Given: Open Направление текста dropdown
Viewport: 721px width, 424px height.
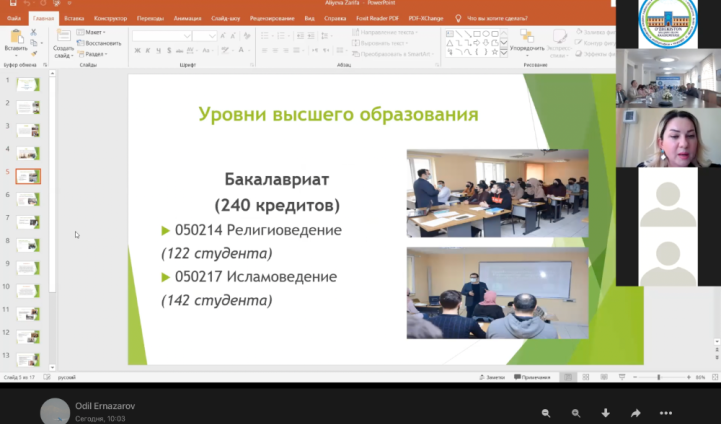Looking at the screenshot, I should click(x=385, y=32).
